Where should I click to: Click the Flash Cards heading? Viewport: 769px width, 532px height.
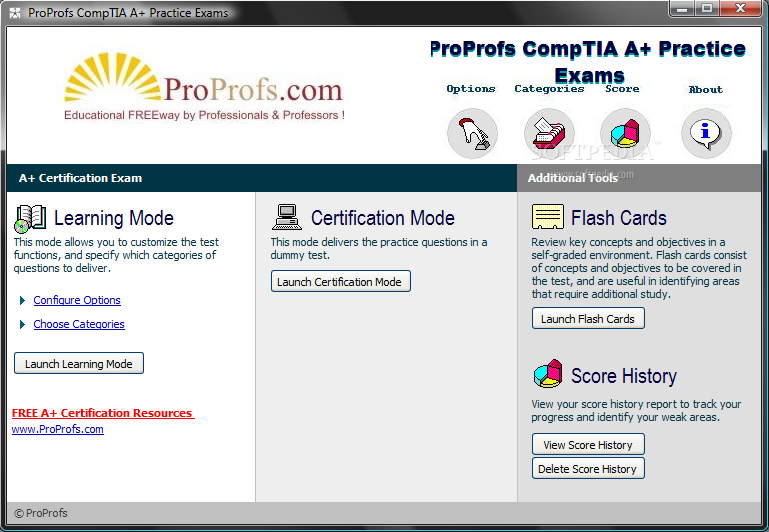[x=619, y=218]
